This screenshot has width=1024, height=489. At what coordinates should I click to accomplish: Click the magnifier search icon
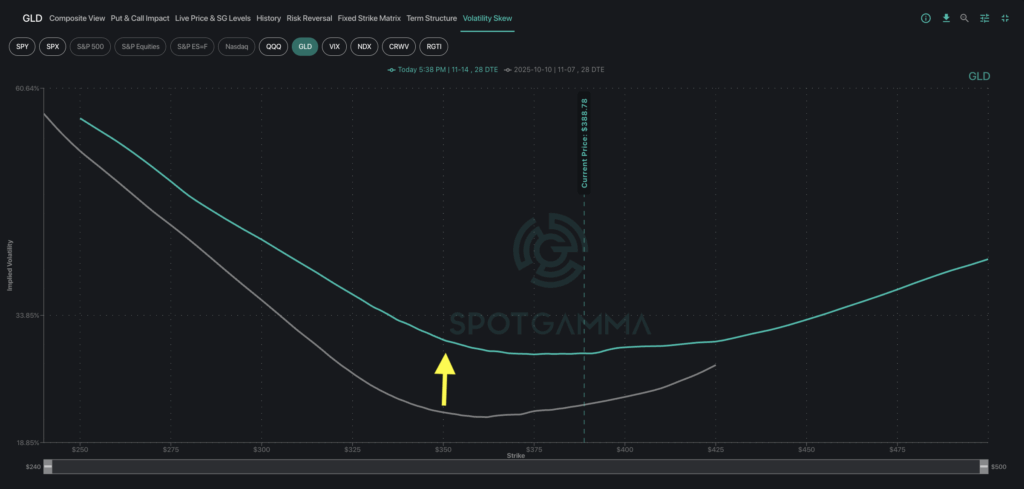pos(964,18)
